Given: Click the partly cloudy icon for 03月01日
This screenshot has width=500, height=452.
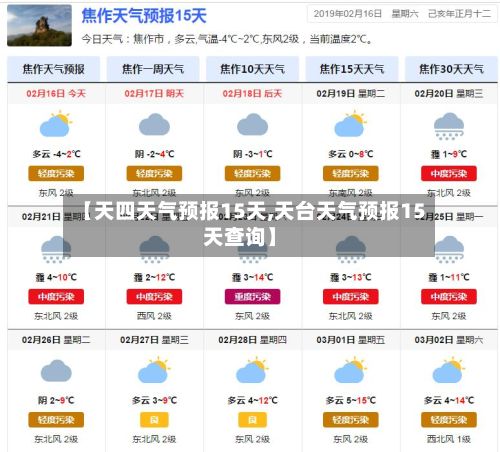Looking at the screenshot, I should click(x=351, y=371).
